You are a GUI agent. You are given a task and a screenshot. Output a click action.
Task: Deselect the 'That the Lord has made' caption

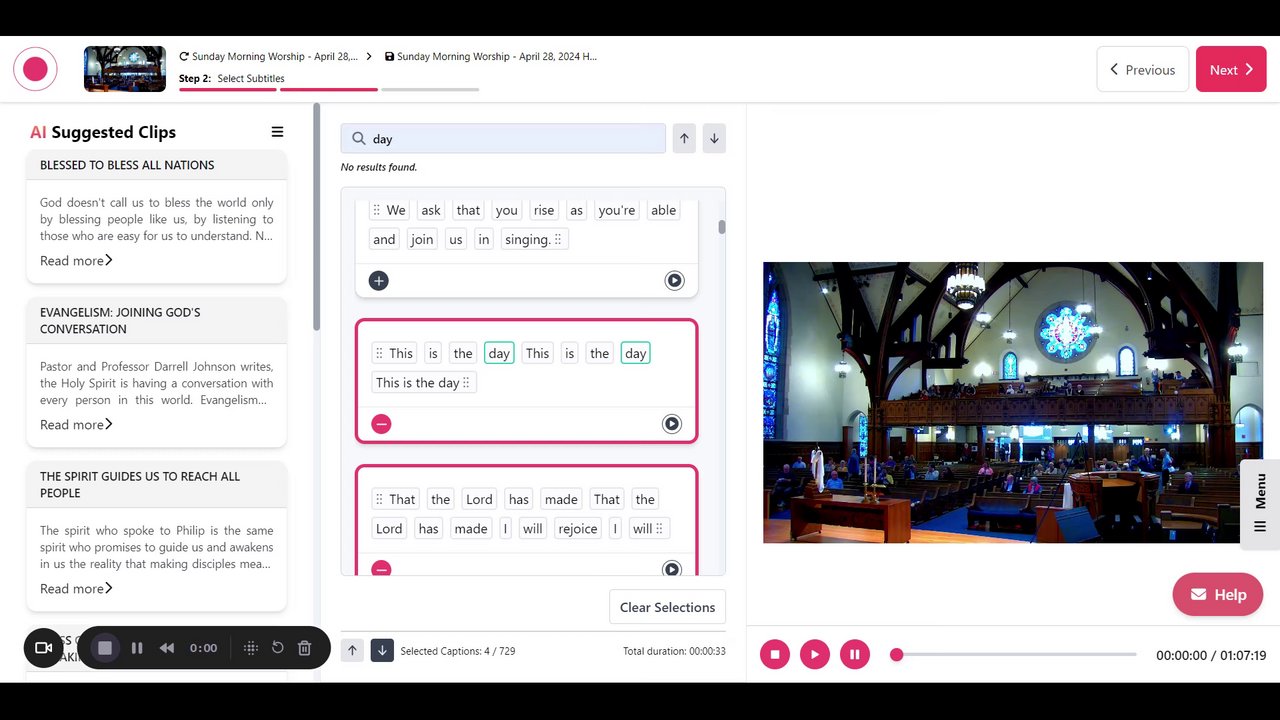point(381,569)
